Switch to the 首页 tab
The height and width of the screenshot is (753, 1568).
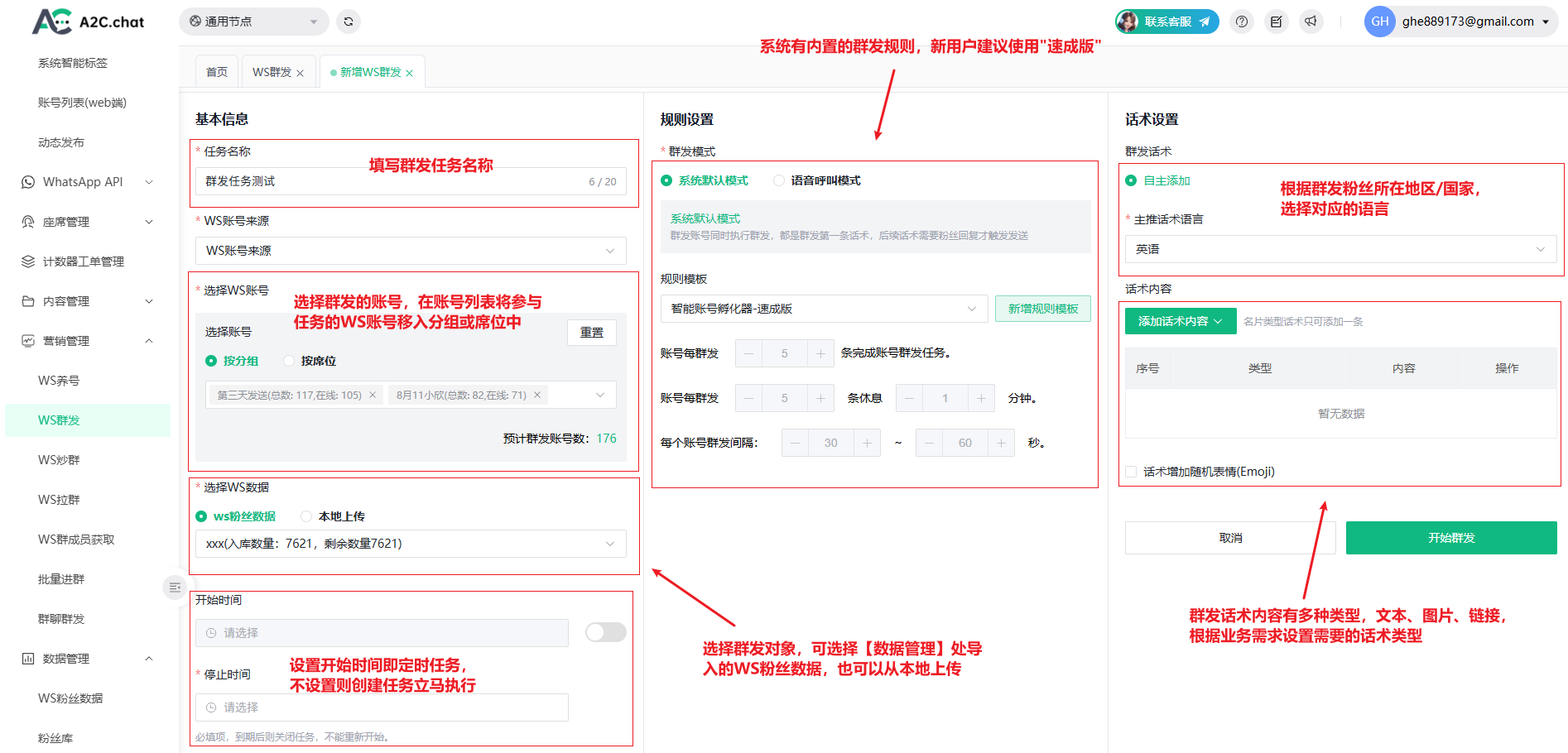[x=217, y=72]
